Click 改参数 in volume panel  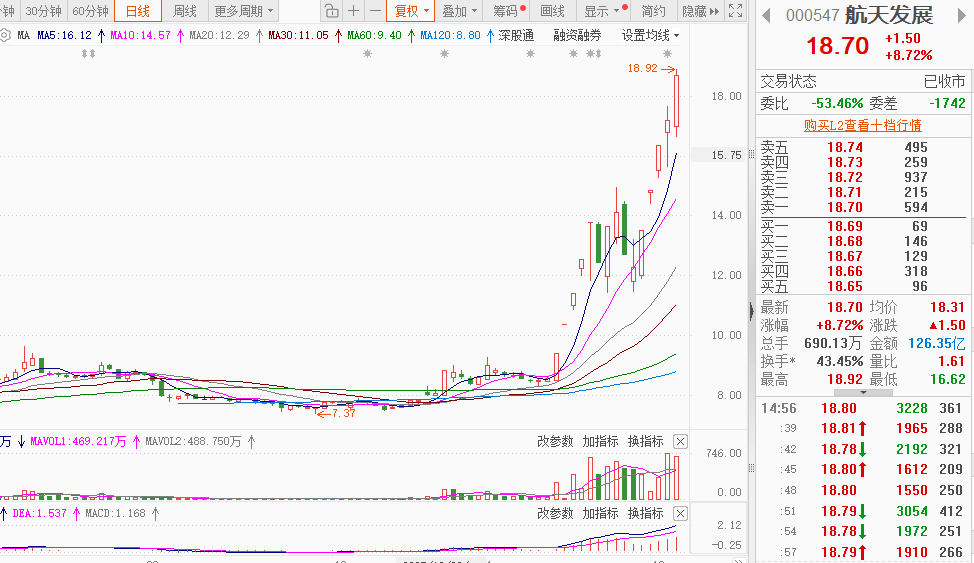point(555,441)
